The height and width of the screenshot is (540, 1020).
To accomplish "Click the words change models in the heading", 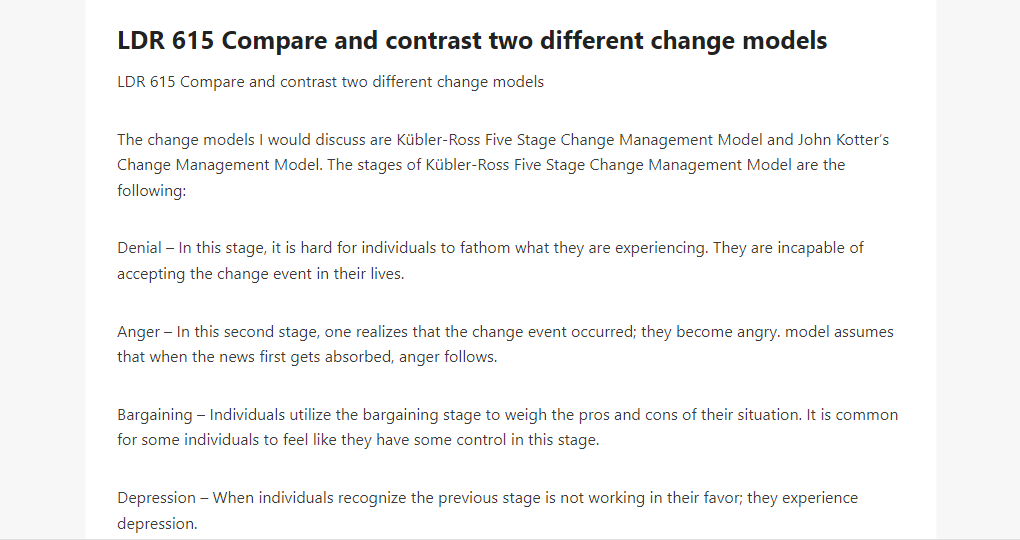I will click(x=738, y=40).
